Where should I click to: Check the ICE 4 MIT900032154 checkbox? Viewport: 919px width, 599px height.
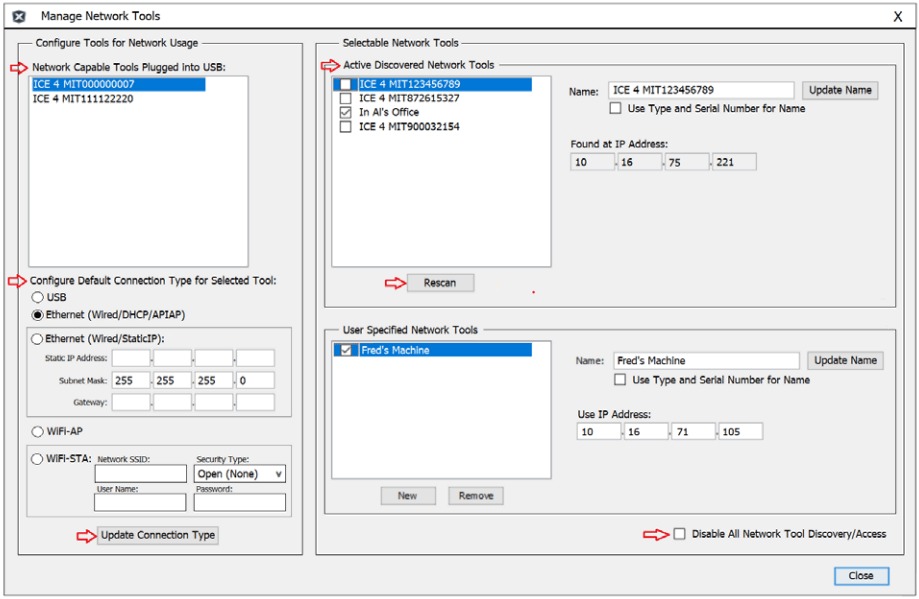[x=346, y=127]
